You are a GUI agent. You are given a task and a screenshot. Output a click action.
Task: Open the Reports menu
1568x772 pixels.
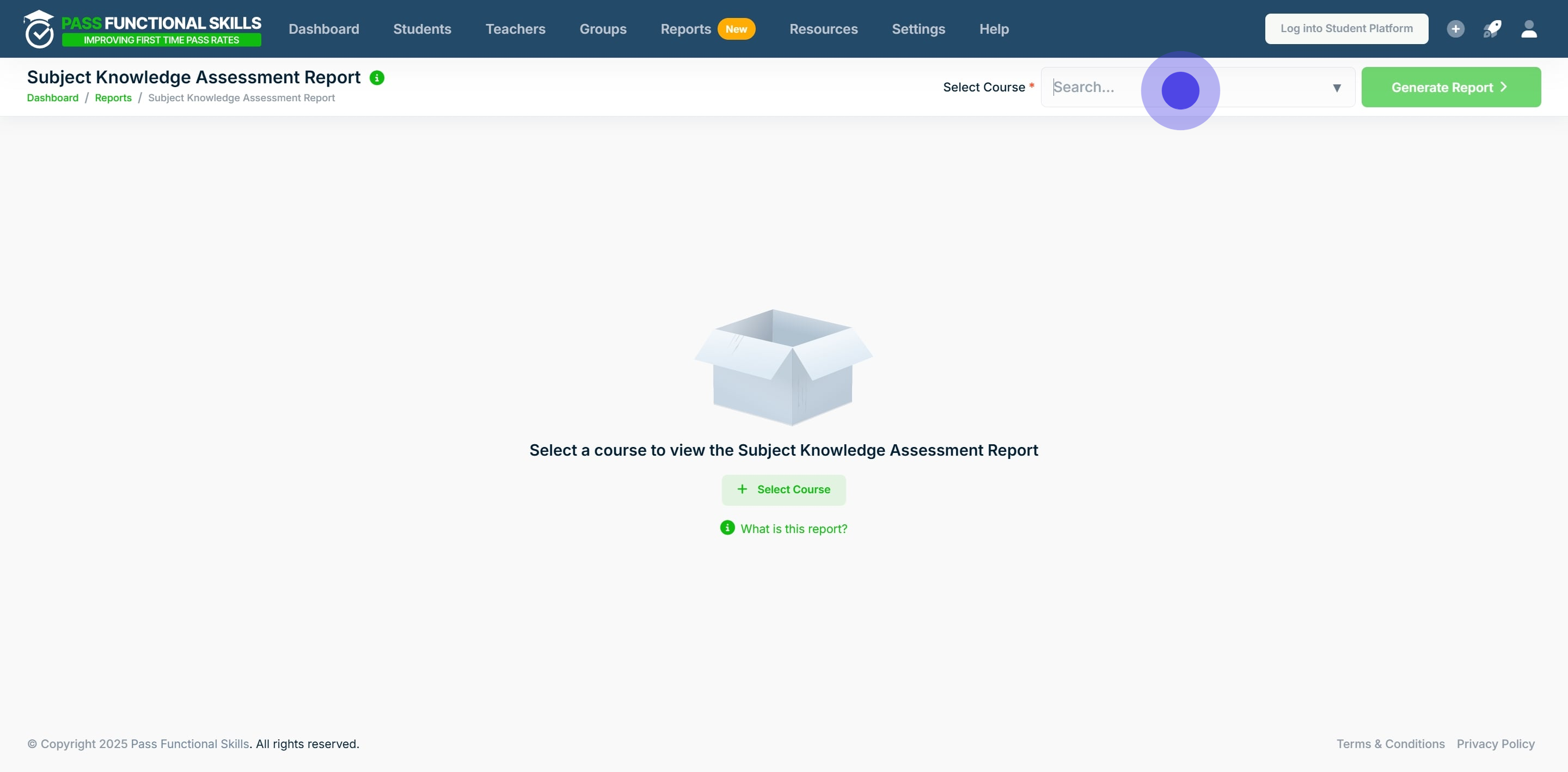(x=685, y=29)
